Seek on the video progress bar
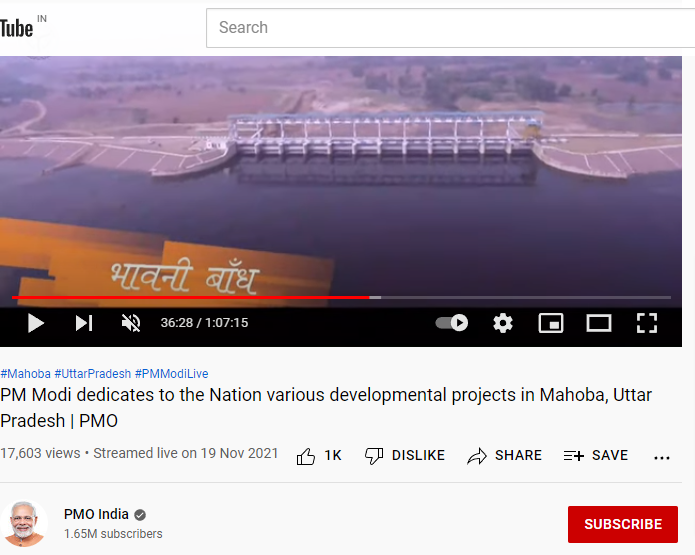The width and height of the screenshot is (695, 555). point(341,297)
